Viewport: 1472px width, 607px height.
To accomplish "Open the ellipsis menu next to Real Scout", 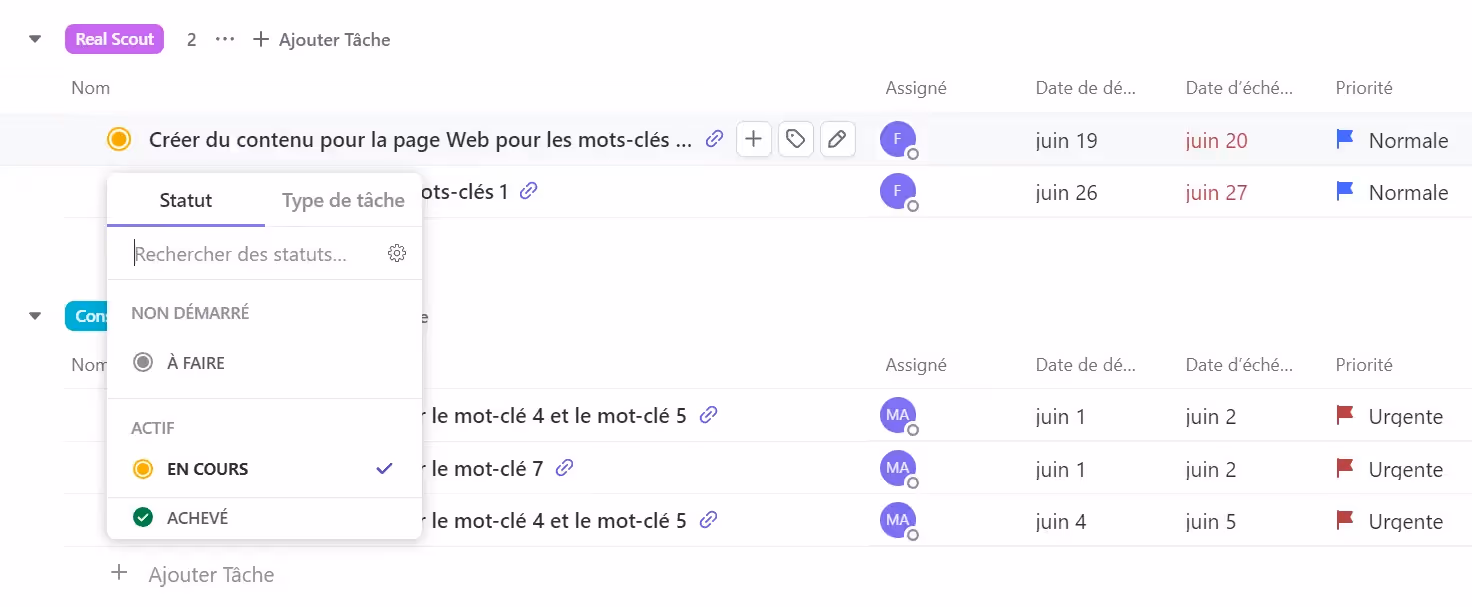I will click(x=224, y=38).
